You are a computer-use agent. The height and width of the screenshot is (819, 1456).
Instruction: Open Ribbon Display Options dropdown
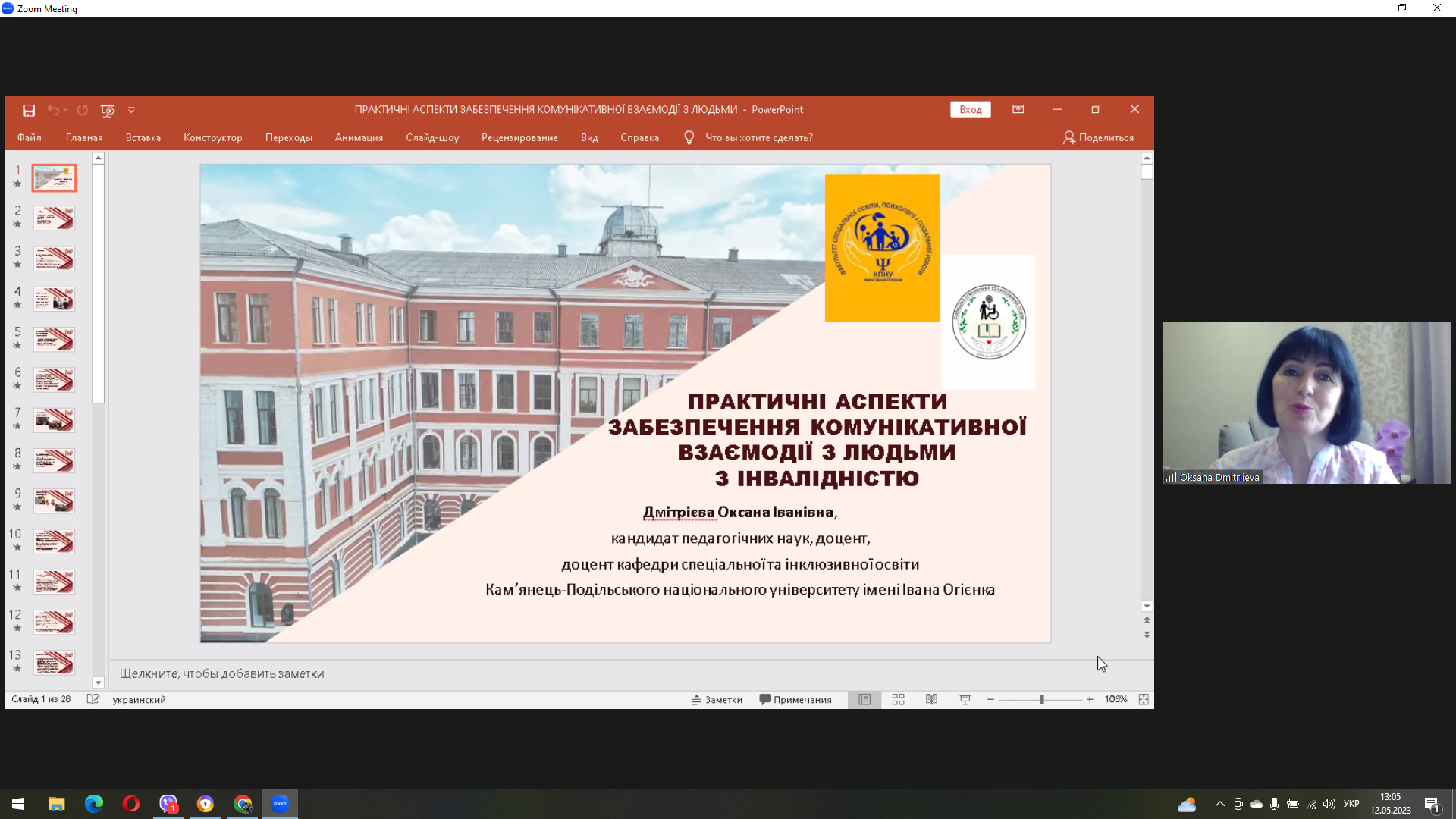(1018, 109)
